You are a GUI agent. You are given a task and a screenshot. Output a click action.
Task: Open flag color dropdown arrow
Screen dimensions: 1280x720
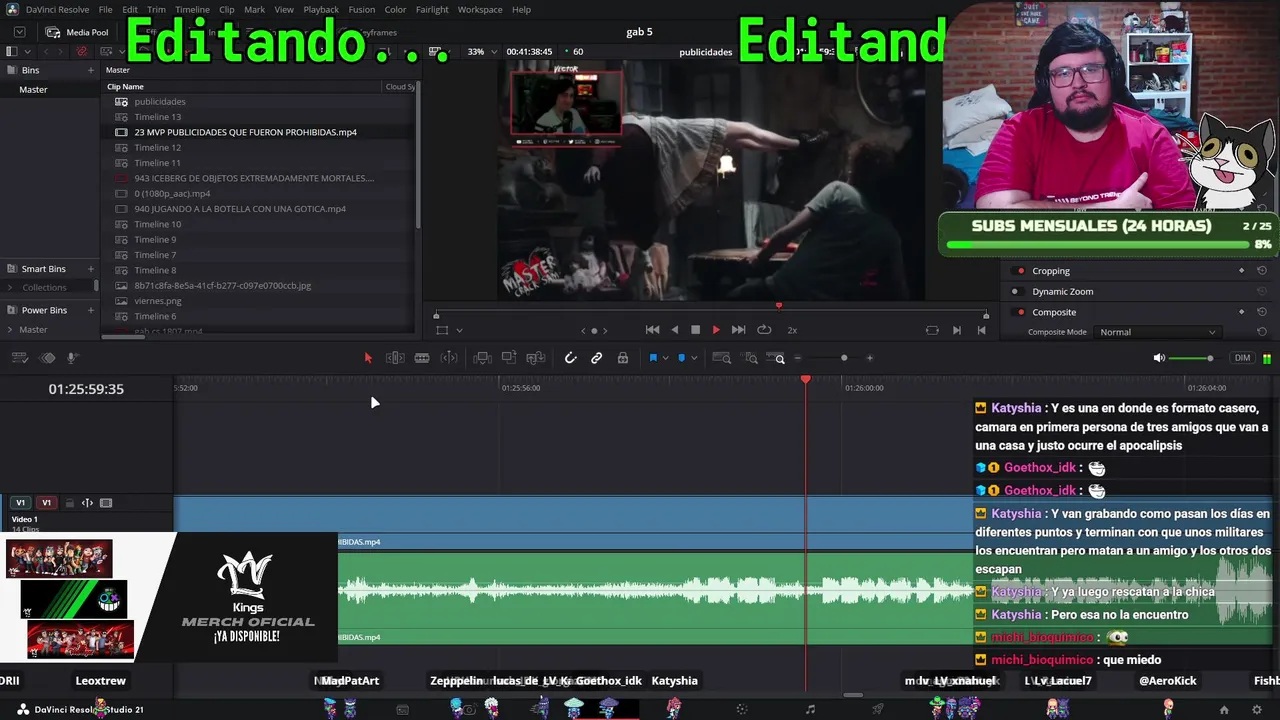(x=665, y=358)
